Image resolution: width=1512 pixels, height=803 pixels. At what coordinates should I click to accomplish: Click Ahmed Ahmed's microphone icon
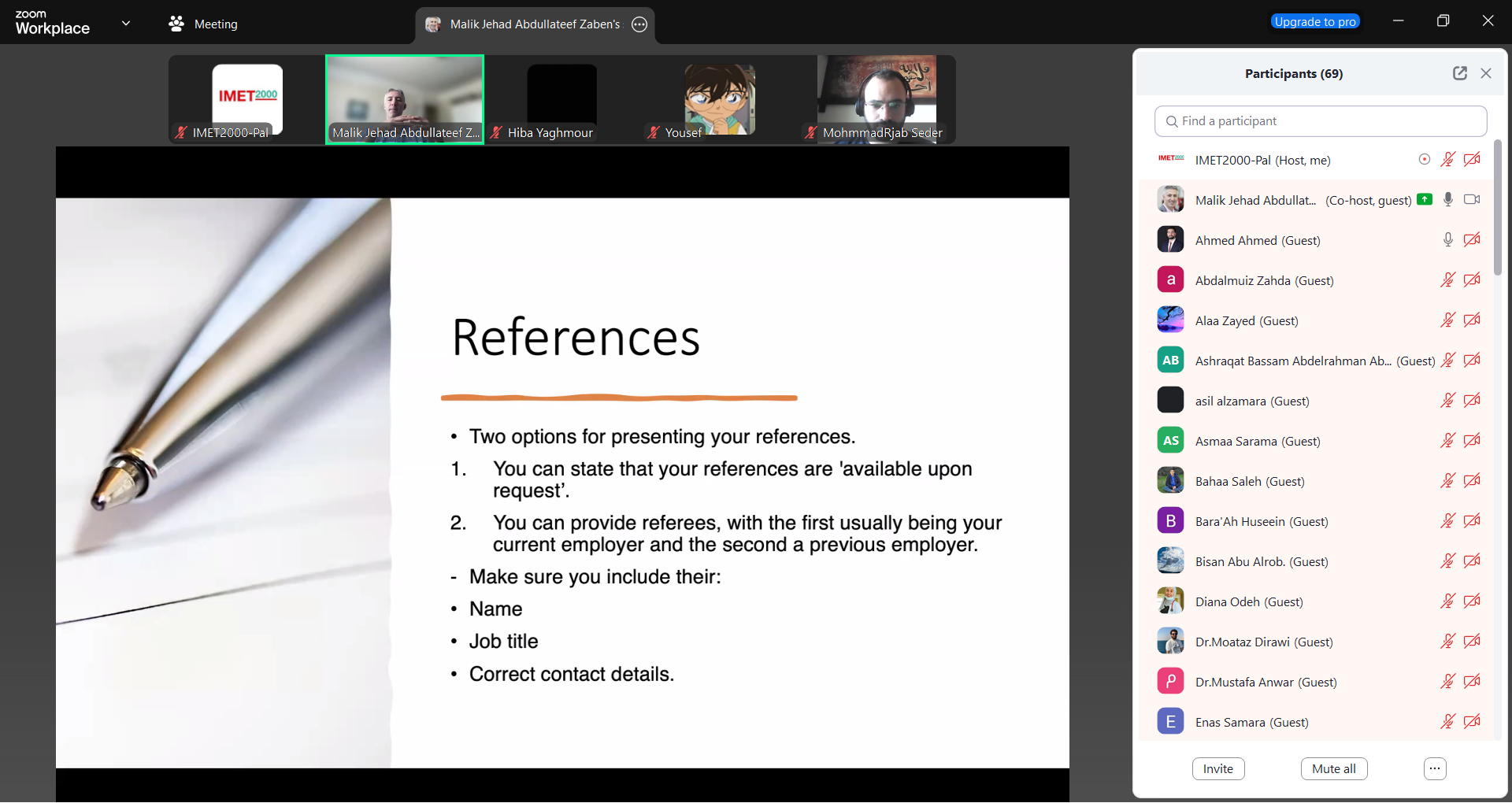[x=1447, y=240]
